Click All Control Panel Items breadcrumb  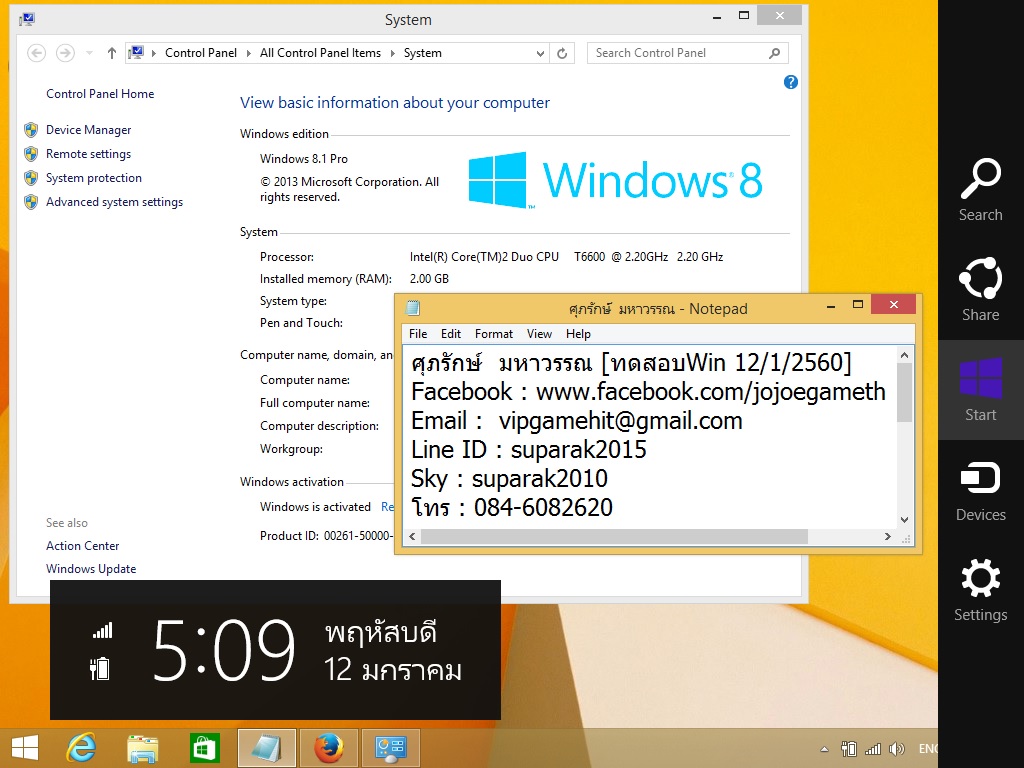320,53
